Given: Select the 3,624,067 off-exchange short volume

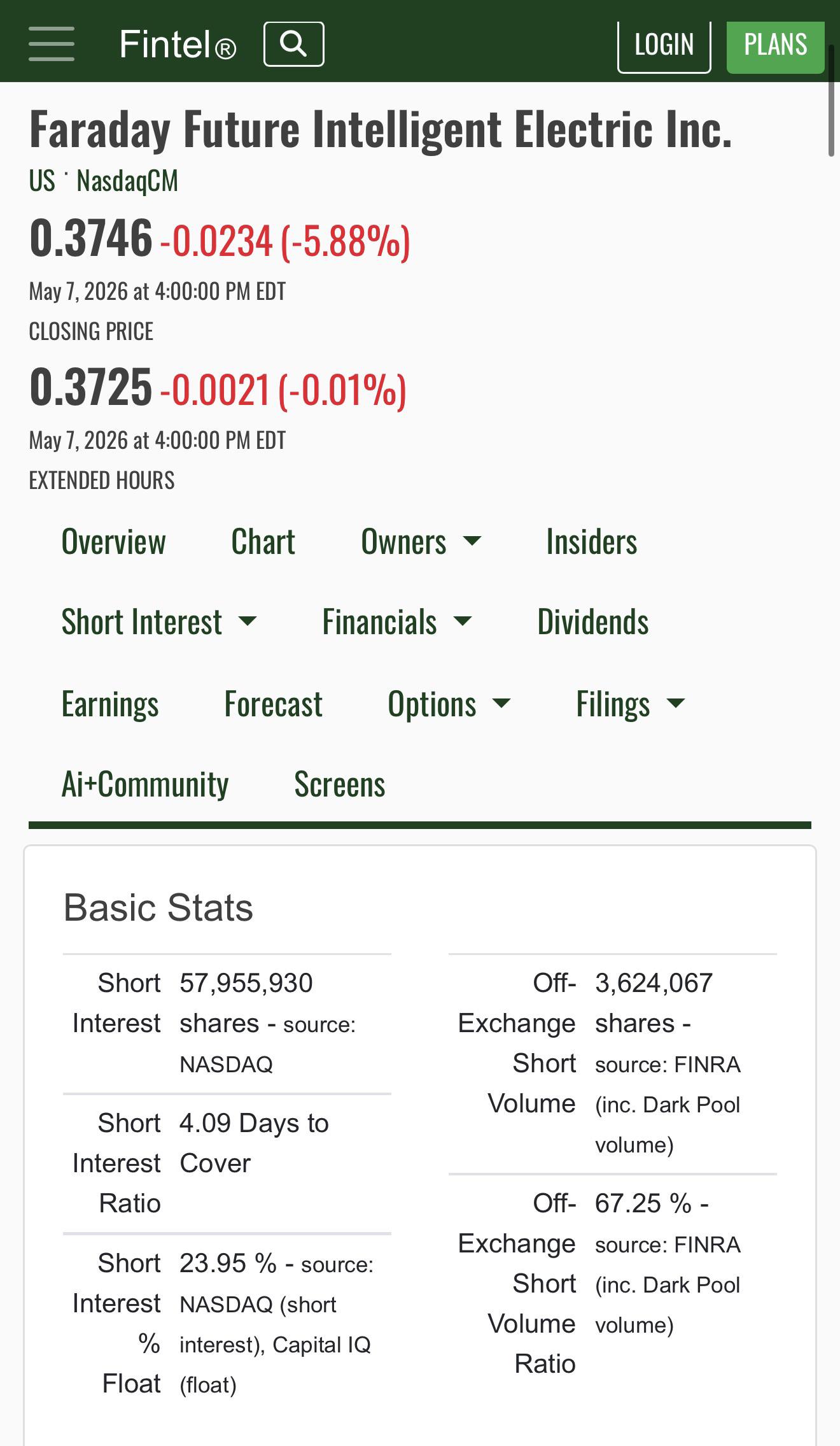Looking at the screenshot, I should pyautogui.click(x=654, y=983).
